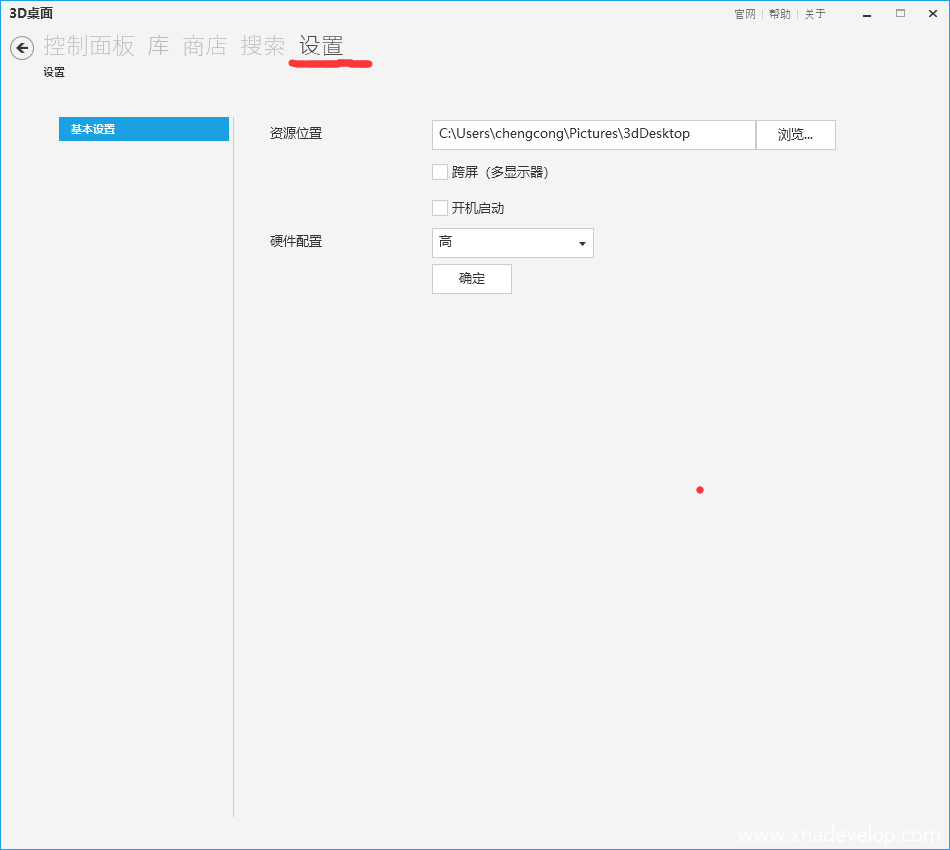Open the 库 tab
Image resolution: width=950 pixels, height=850 pixels.
pos(159,46)
